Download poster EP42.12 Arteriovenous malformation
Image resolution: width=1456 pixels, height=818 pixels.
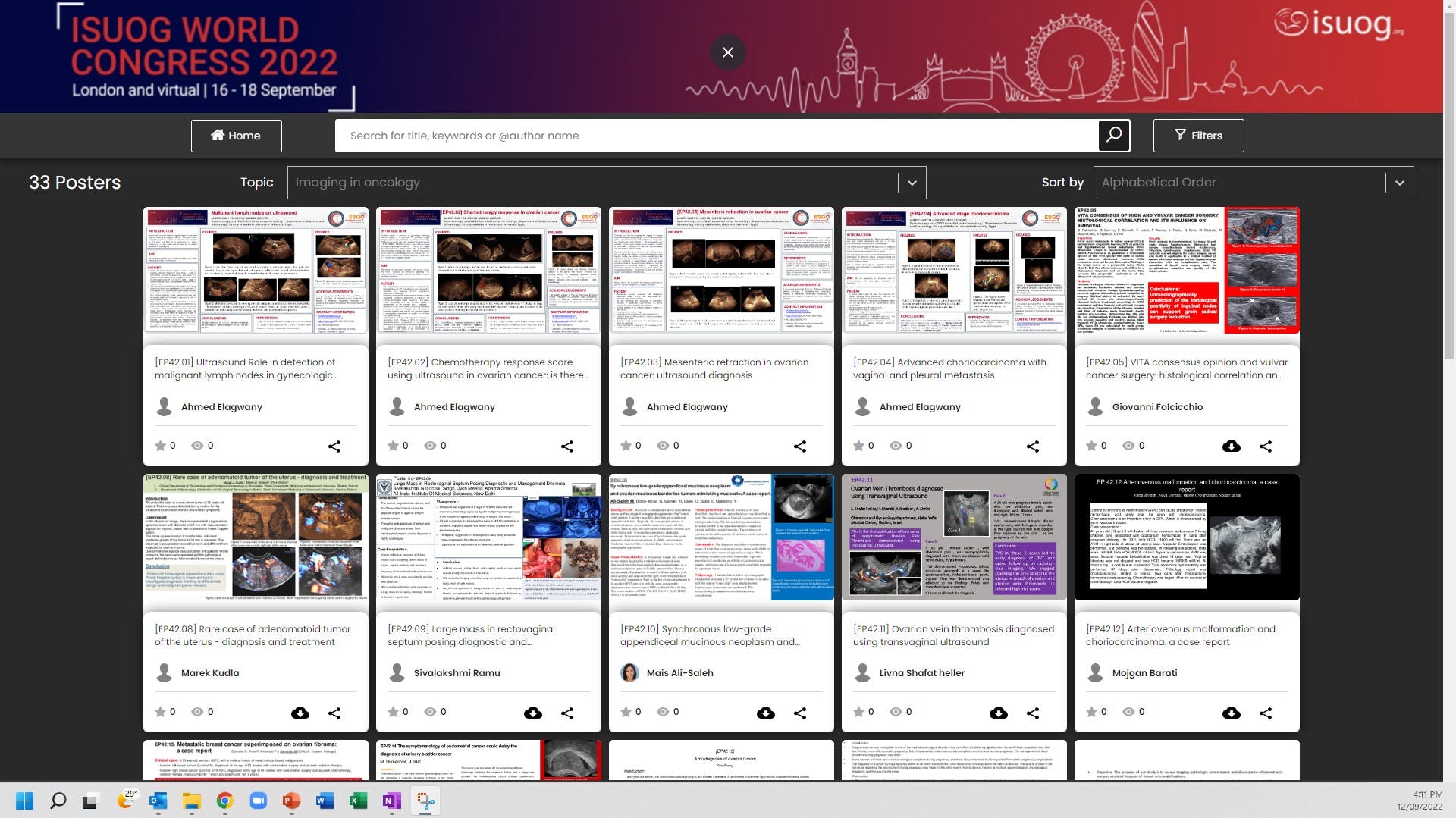pos(1232,713)
